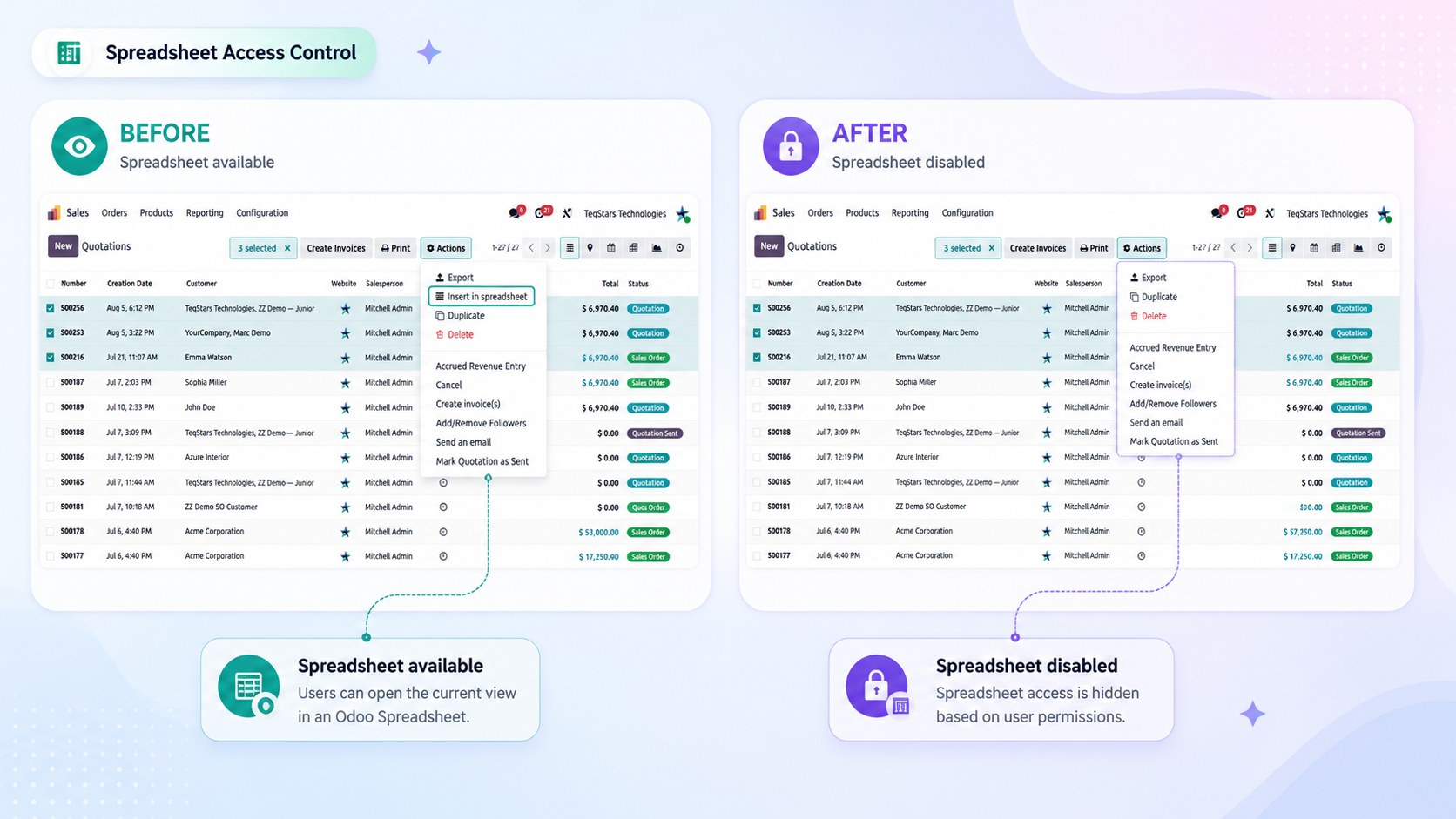Check order S00189 in After panel

(757, 407)
